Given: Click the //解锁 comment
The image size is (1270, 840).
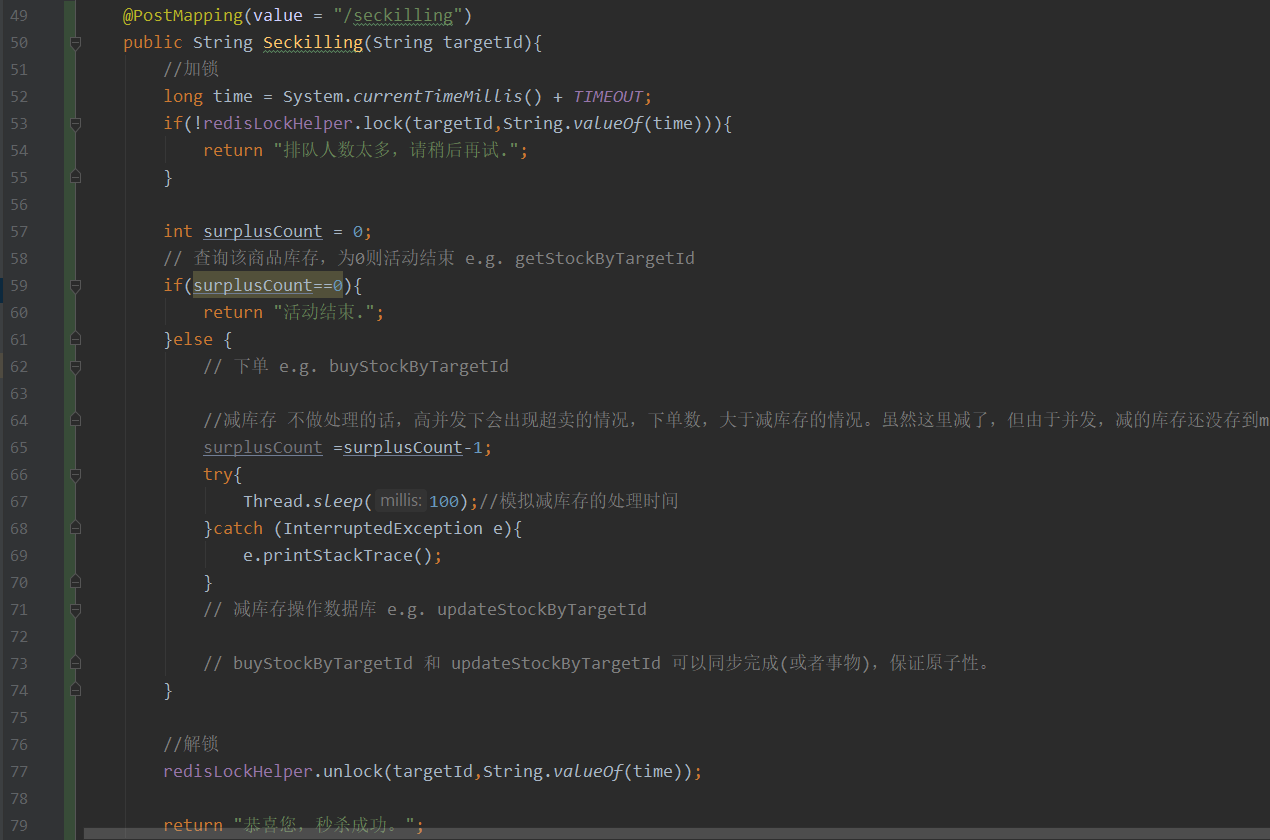Looking at the screenshot, I should (192, 745).
